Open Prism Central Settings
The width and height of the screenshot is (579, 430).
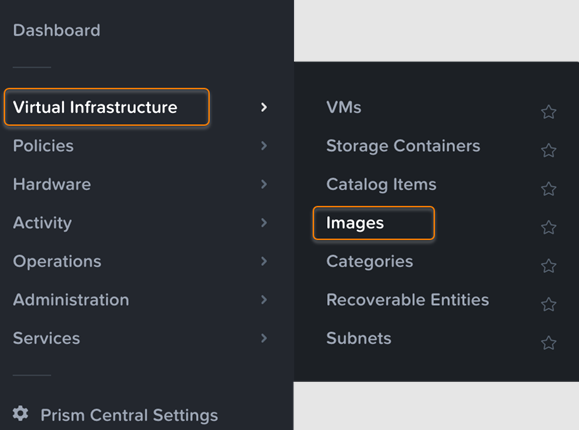[x=129, y=415]
